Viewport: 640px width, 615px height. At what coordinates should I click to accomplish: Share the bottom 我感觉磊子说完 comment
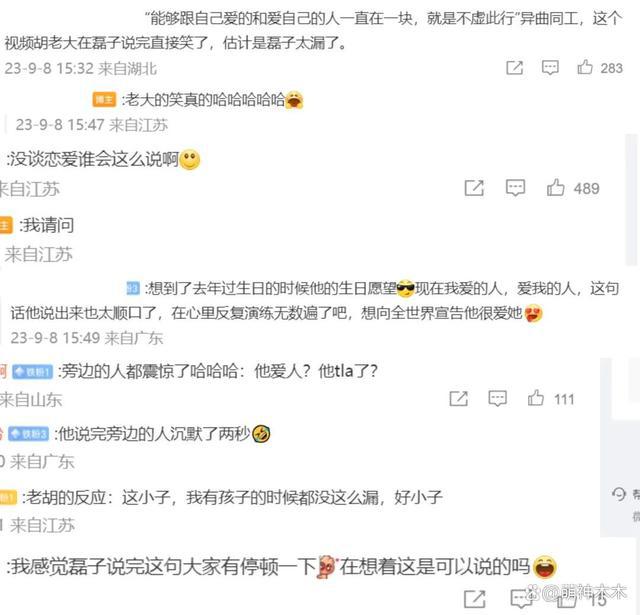pyautogui.click(x=475, y=599)
